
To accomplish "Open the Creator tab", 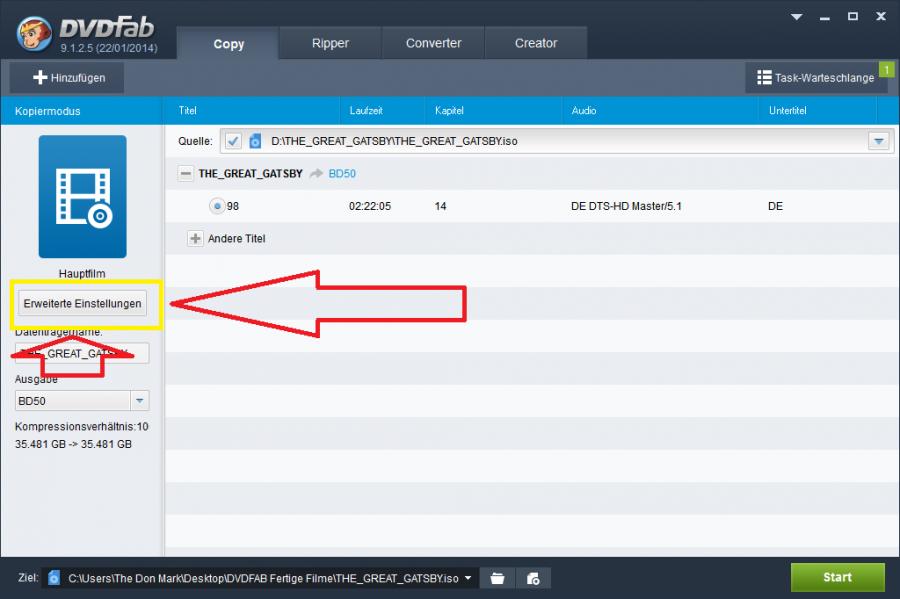I will 536,43.
